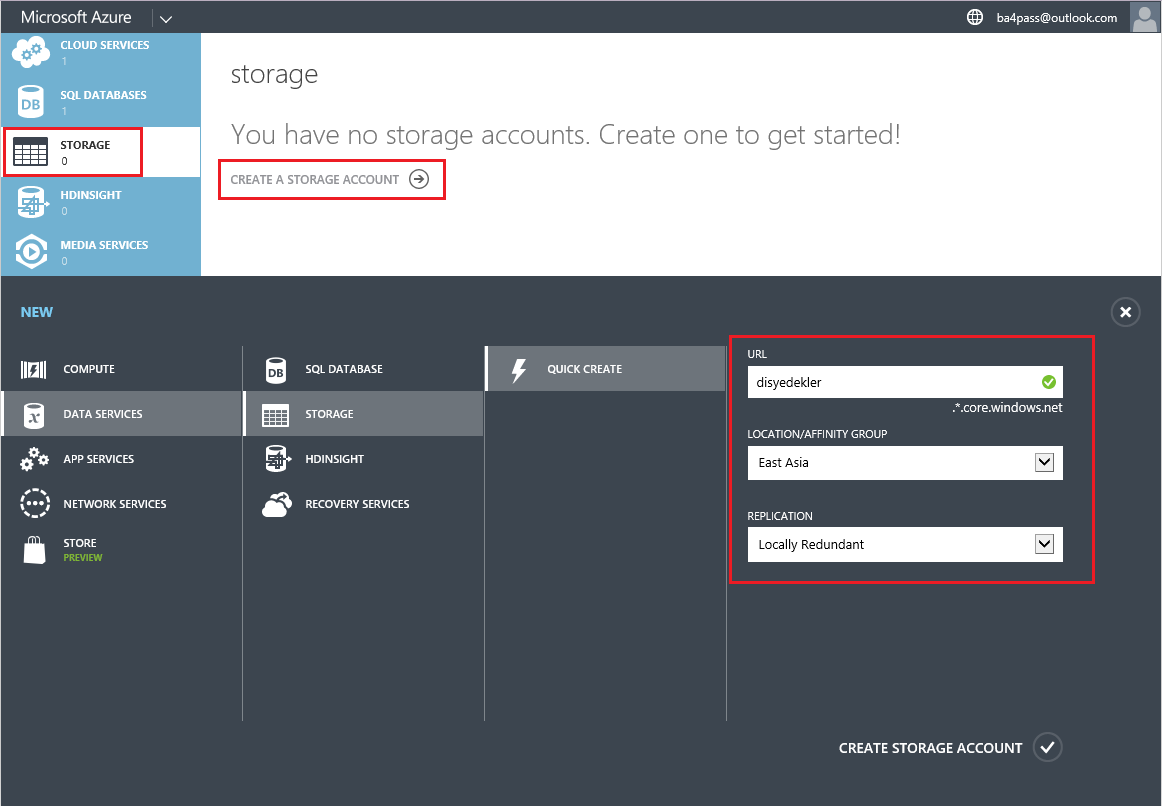Click the Media Services play icon
Image resolution: width=1162 pixels, height=806 pixels.
31,252
